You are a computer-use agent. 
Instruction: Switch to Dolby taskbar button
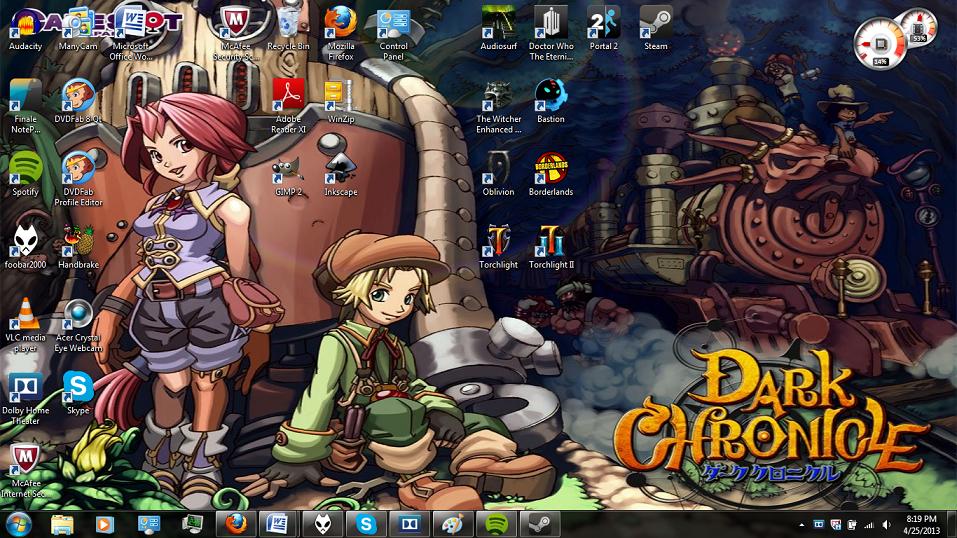click(x=410, y=524)
